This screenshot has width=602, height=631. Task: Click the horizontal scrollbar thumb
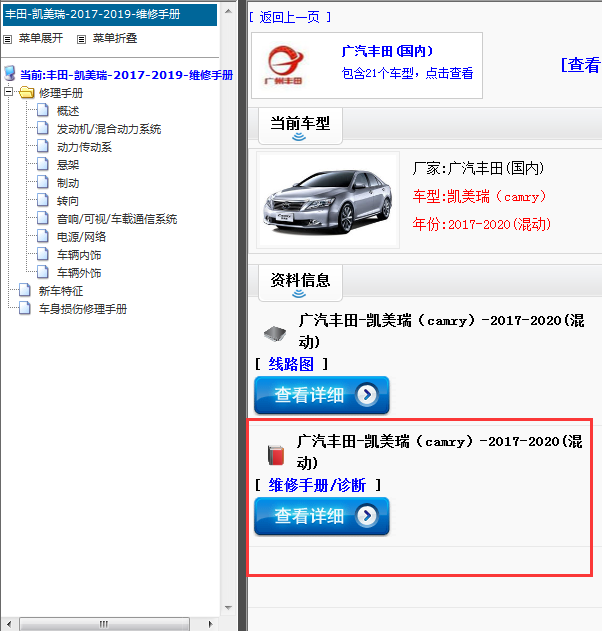[104, 624]
